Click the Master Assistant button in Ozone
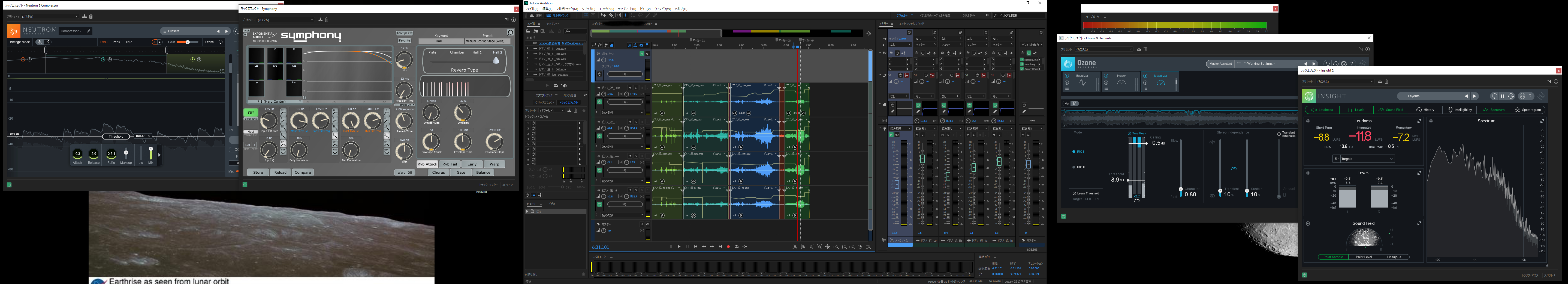Screen dimensions: 1568x284 (x=1220, y=64)
